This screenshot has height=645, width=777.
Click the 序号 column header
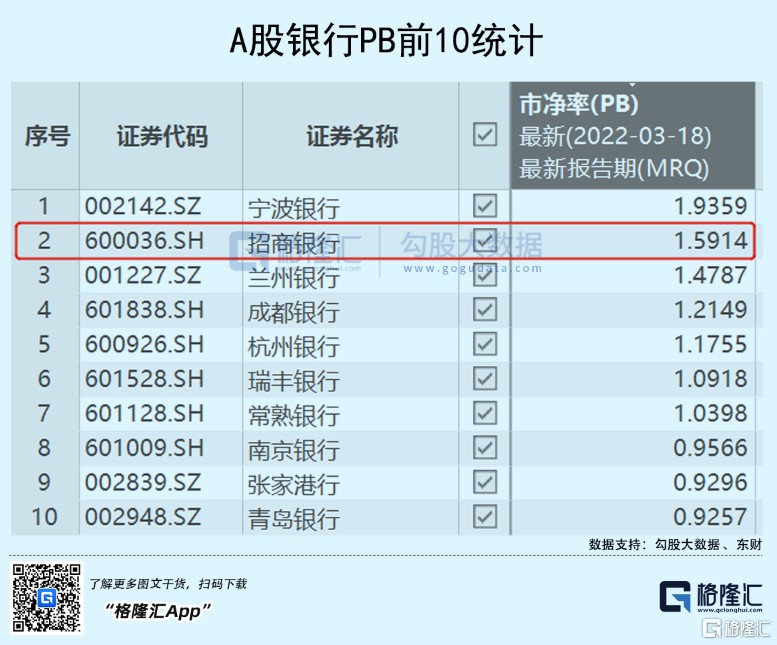(47, 136)
